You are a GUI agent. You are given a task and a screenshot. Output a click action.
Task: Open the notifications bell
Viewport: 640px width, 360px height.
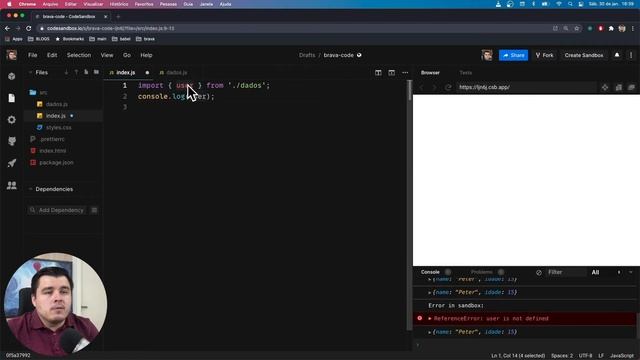coord(617,55)
